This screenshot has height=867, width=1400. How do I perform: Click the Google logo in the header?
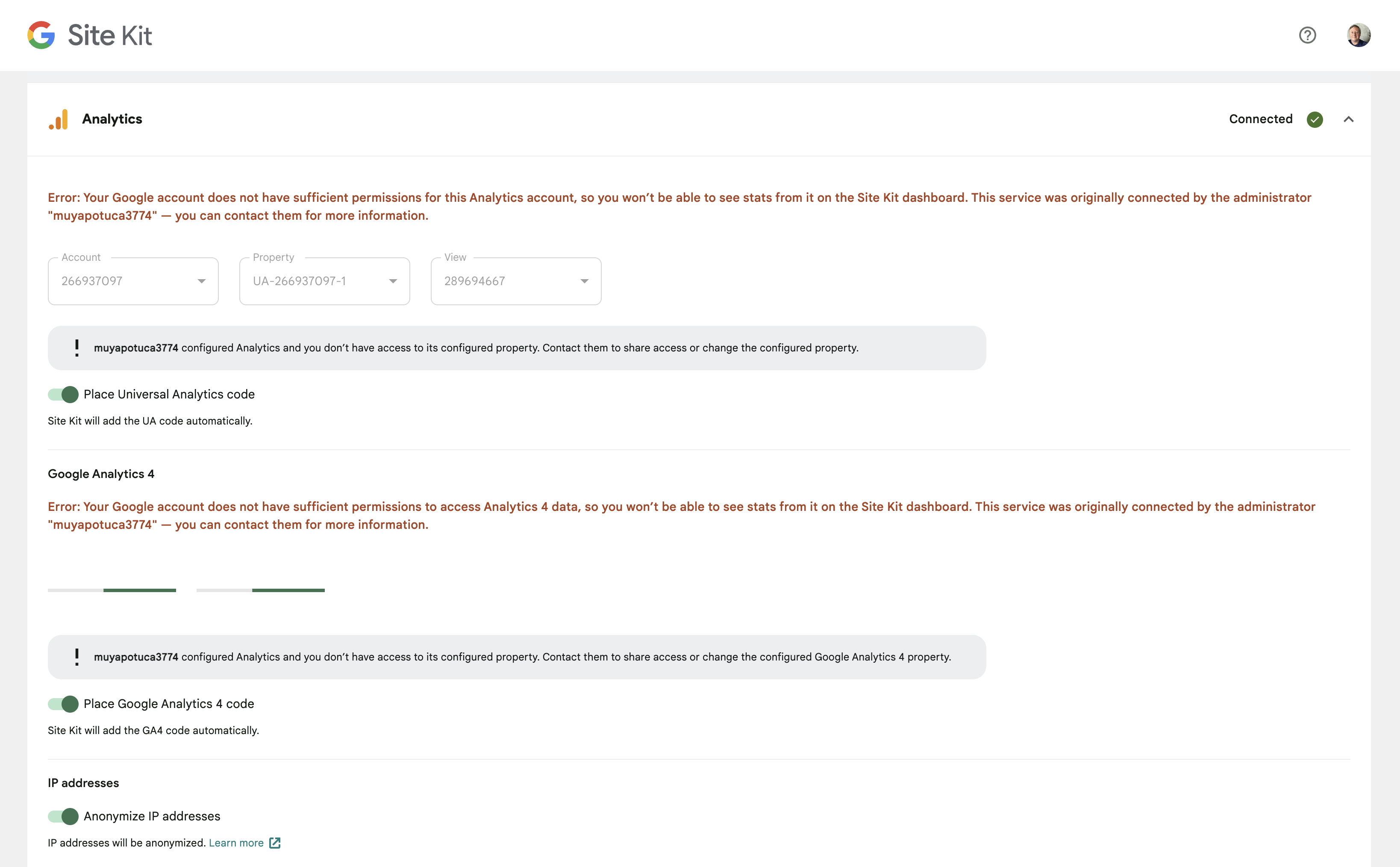[41, 35]
